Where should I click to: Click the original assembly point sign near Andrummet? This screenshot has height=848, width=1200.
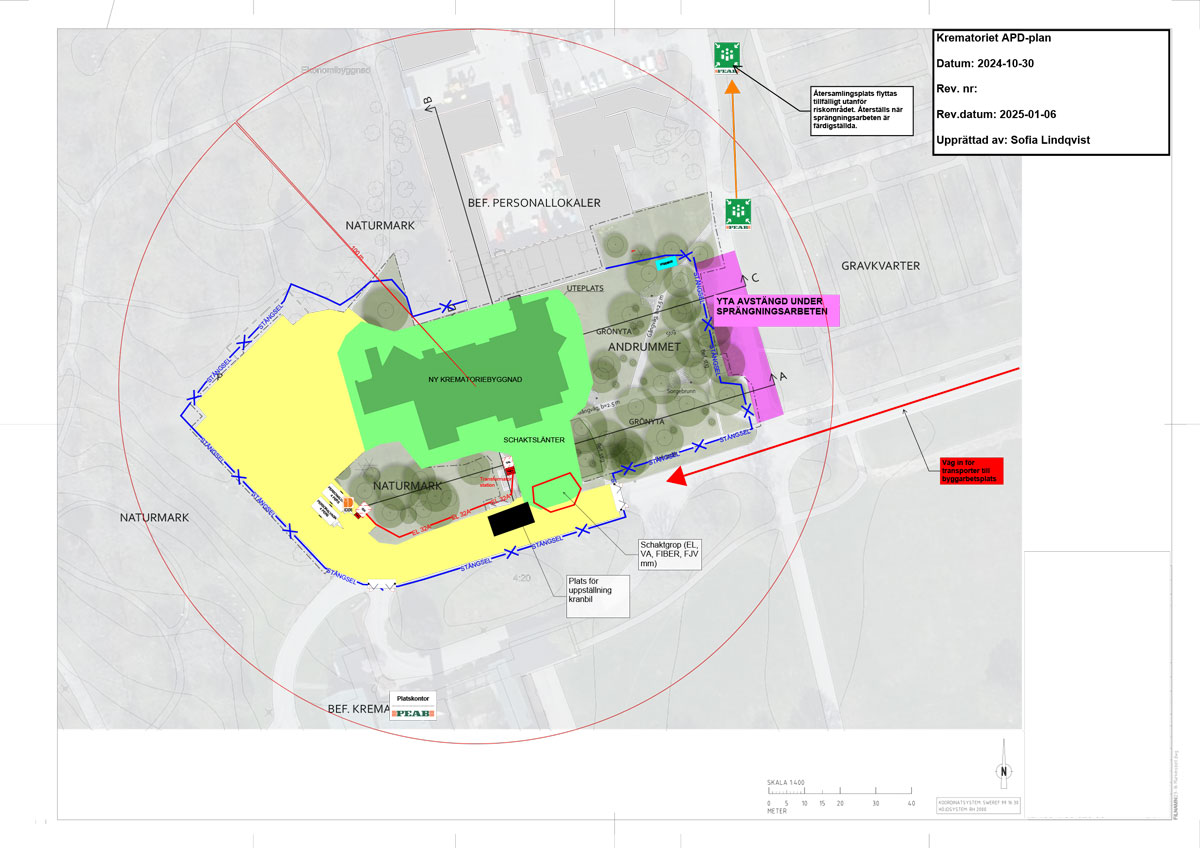tap(738, 214)
